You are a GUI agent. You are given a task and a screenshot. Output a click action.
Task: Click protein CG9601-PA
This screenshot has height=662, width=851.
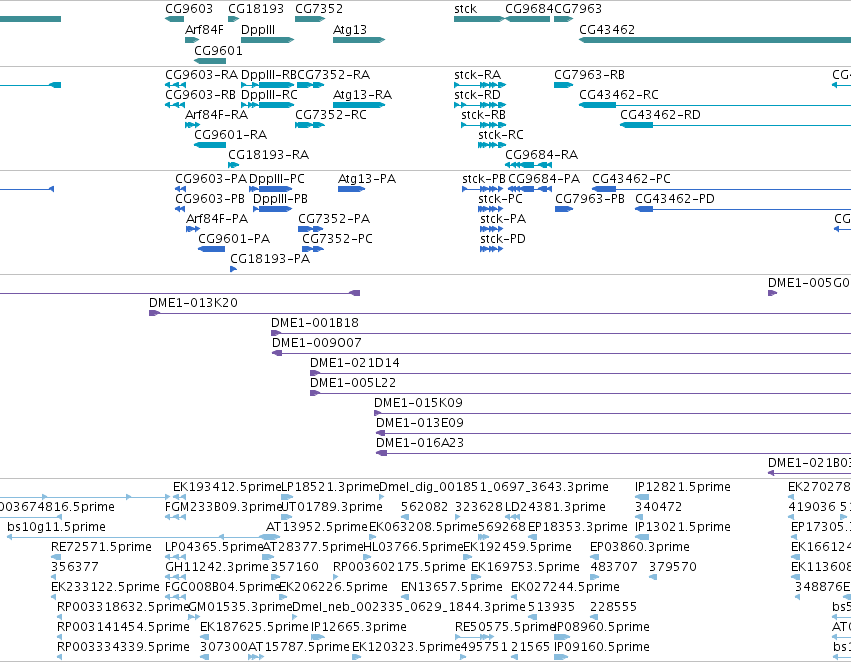[x=212, y=249]
